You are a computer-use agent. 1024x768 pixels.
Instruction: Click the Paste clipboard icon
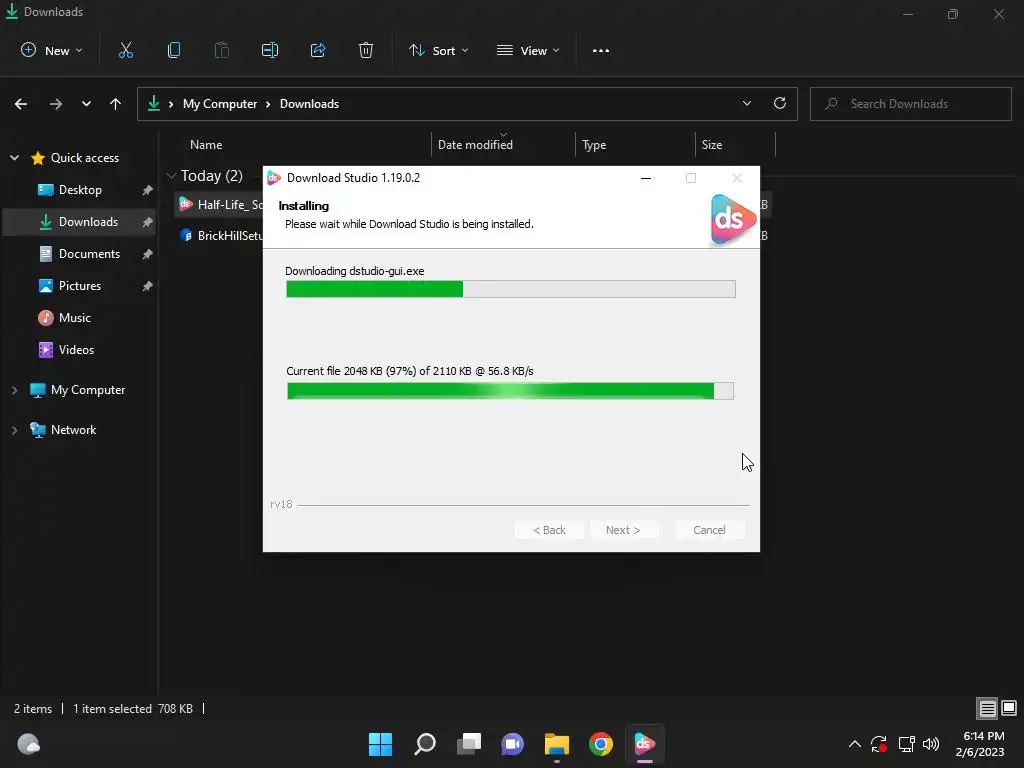click(x=221, y=50)
